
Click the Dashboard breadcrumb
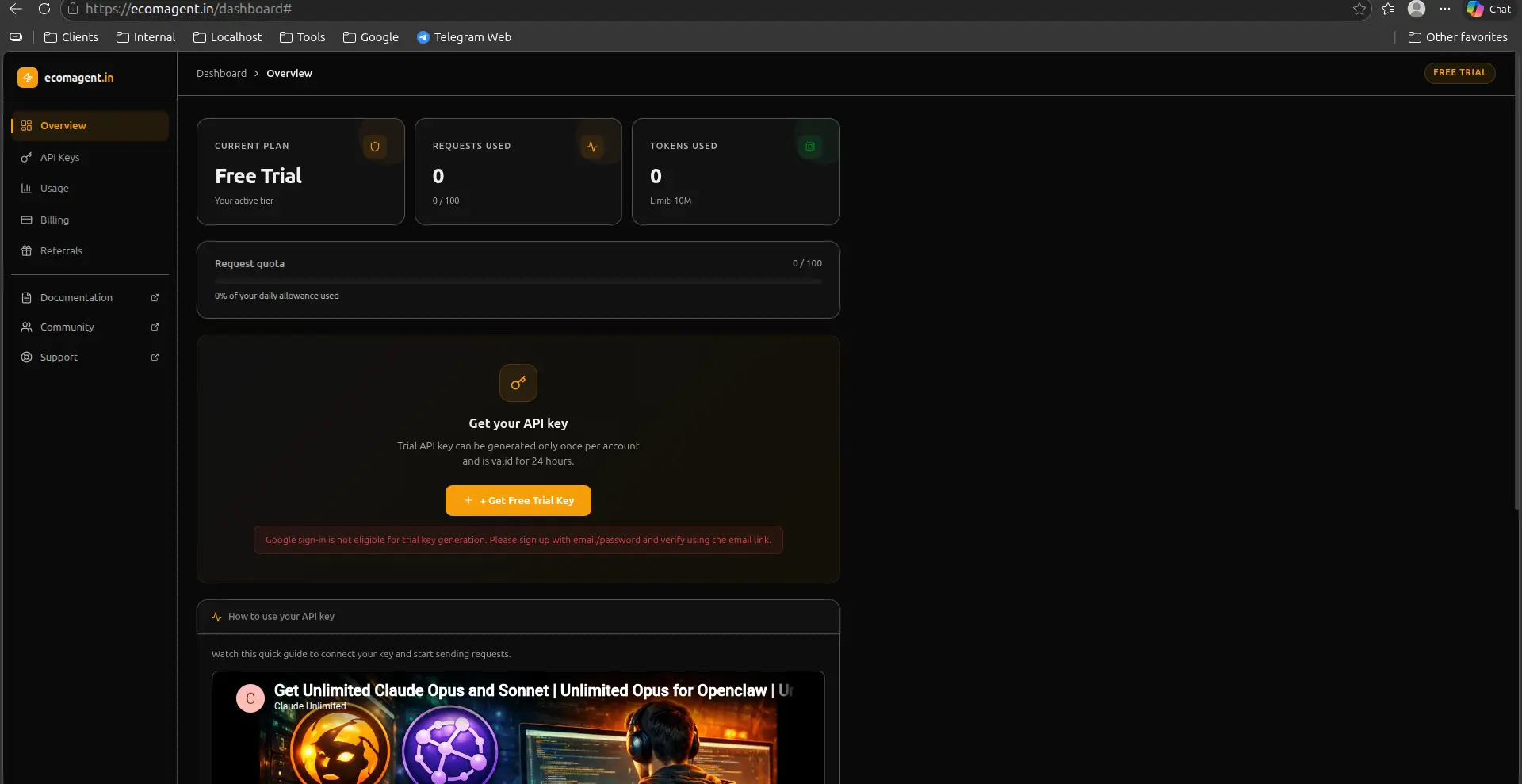pyautogui.click(x=221, y=73)
